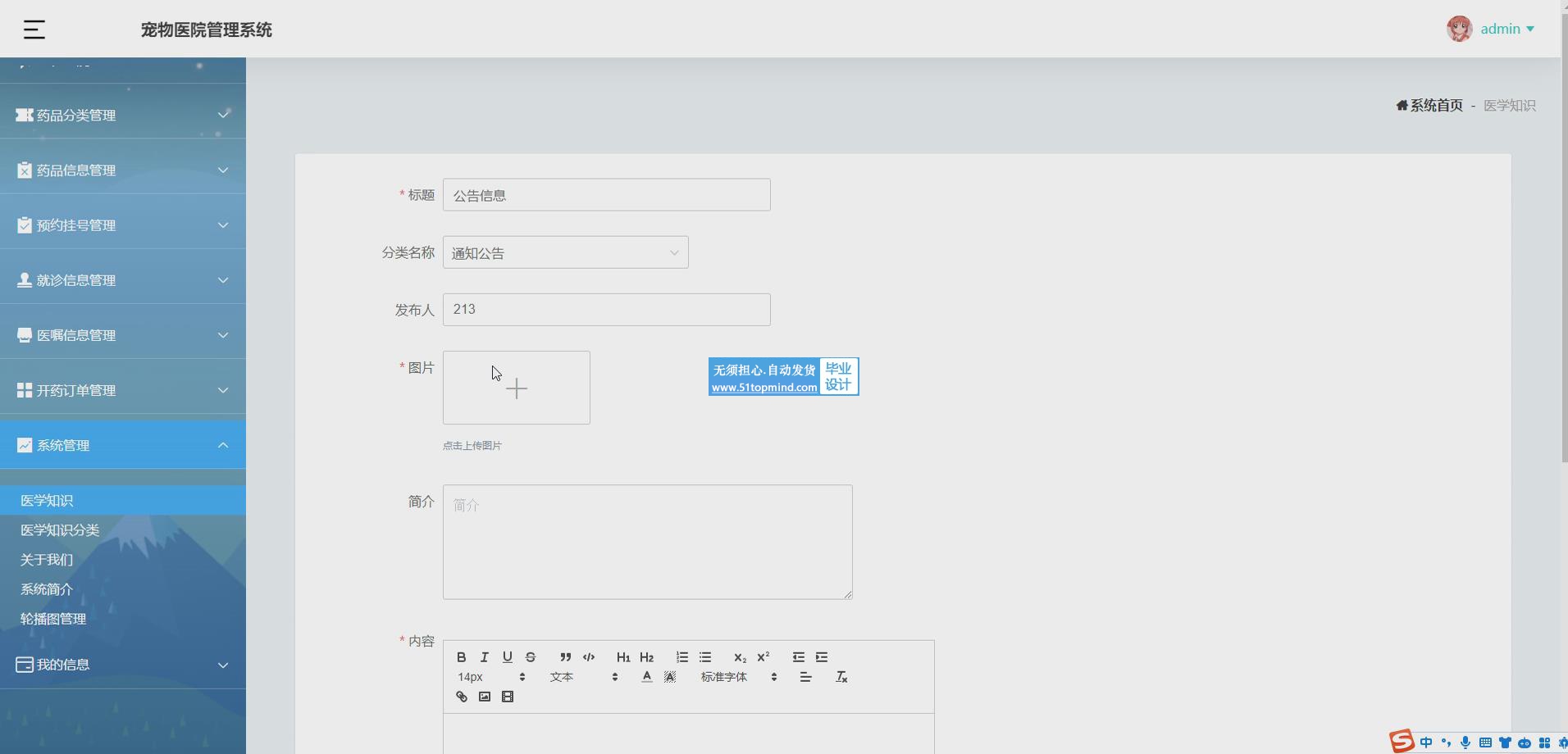Viewport: 1568px width, 754px height.
Task: Open the text color picker
Action: point(647,677)
